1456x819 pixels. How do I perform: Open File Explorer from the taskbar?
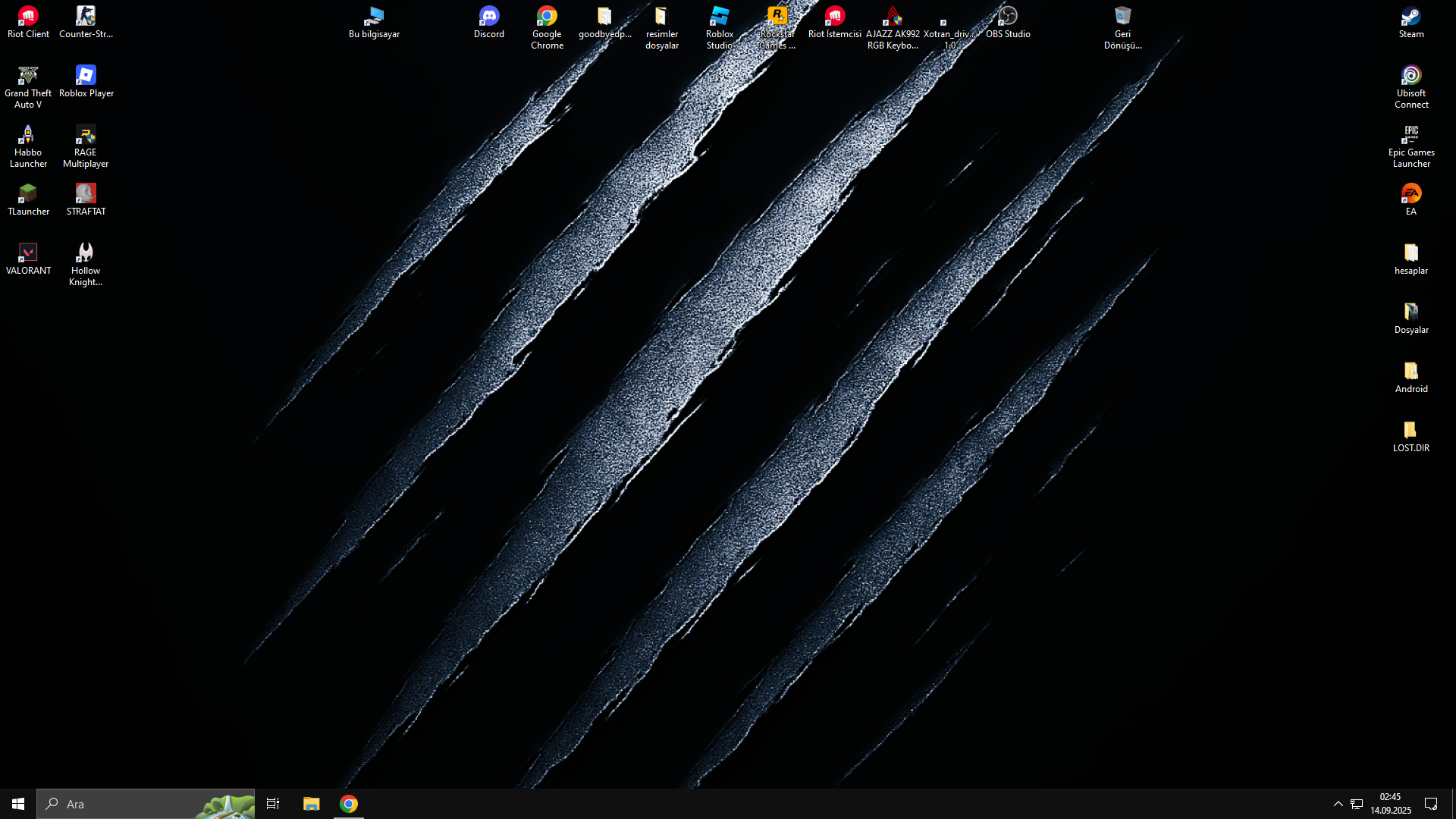click(311, 804)
